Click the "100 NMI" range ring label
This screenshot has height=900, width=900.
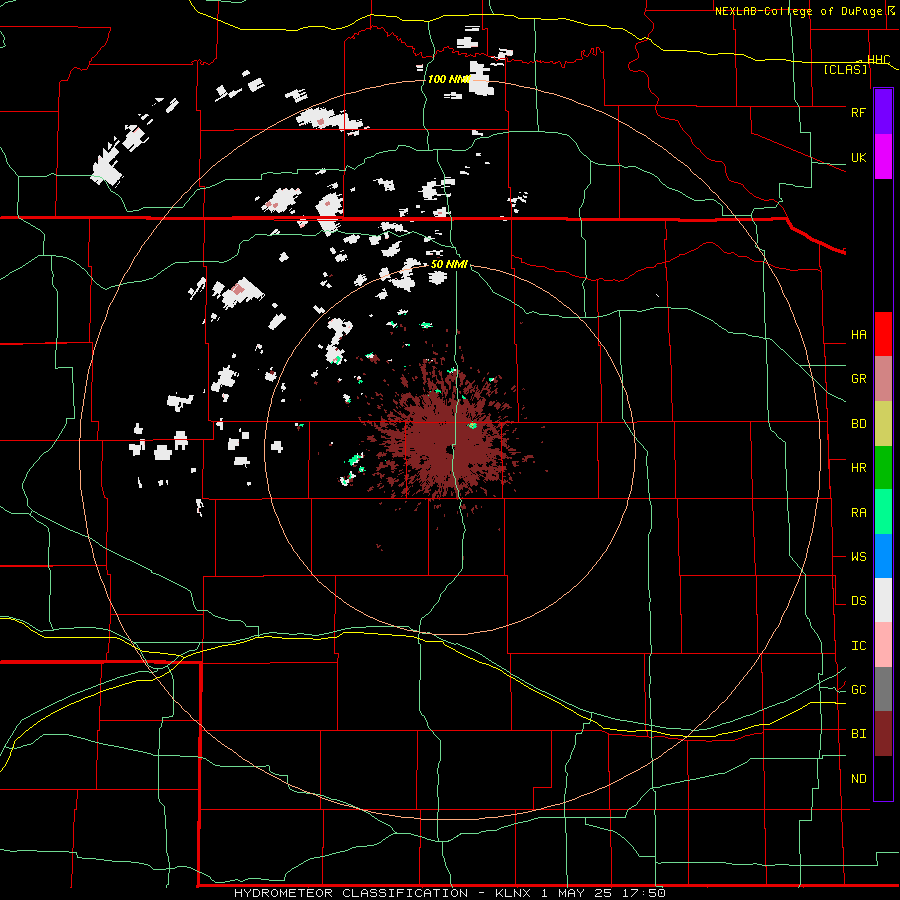coord(449,79)
